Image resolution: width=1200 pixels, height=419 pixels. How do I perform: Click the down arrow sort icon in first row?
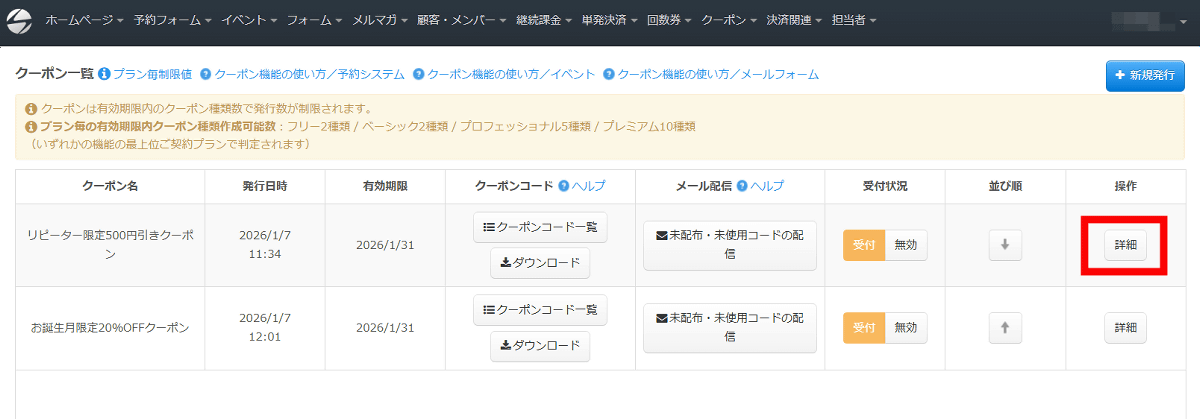(x=1005, y=245)
